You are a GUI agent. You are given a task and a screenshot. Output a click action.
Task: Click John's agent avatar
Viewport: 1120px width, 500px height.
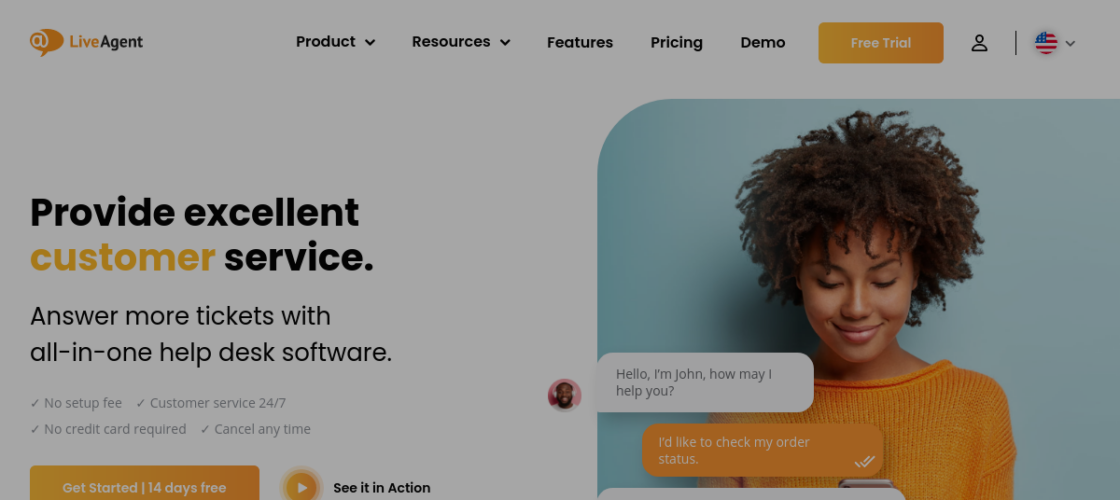(x=564, y=395)
